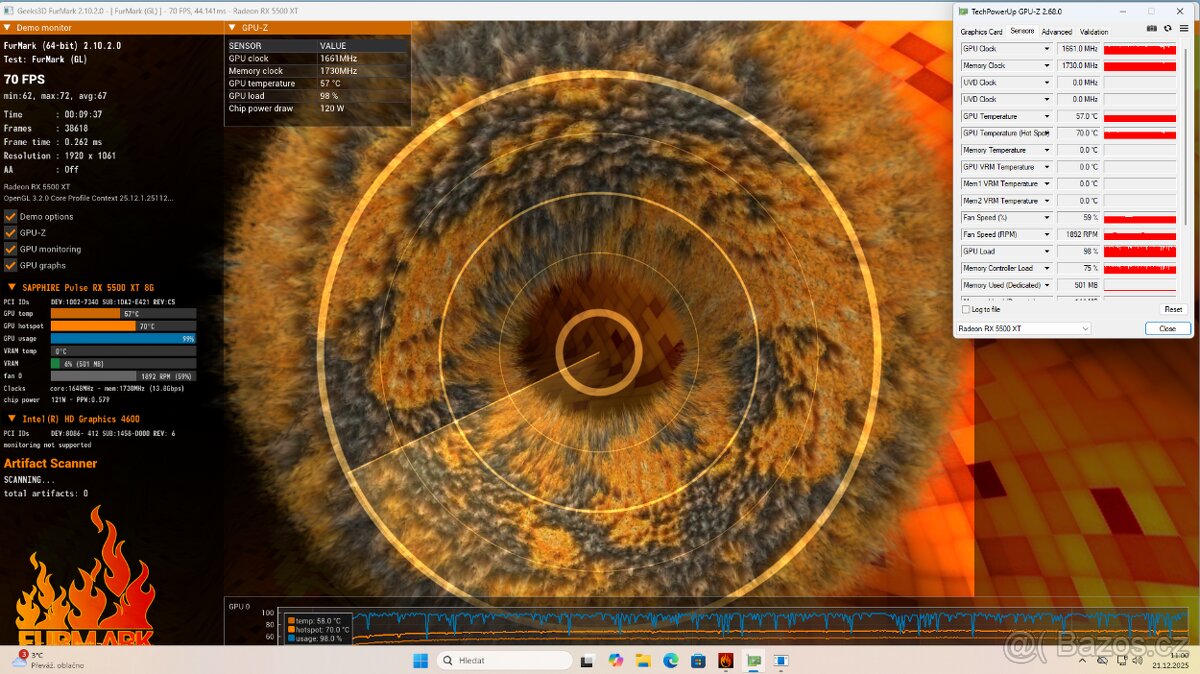Open GPU-Z from the taskbar
Viewport: 1200px width, 674px height.
click(753, 660)
